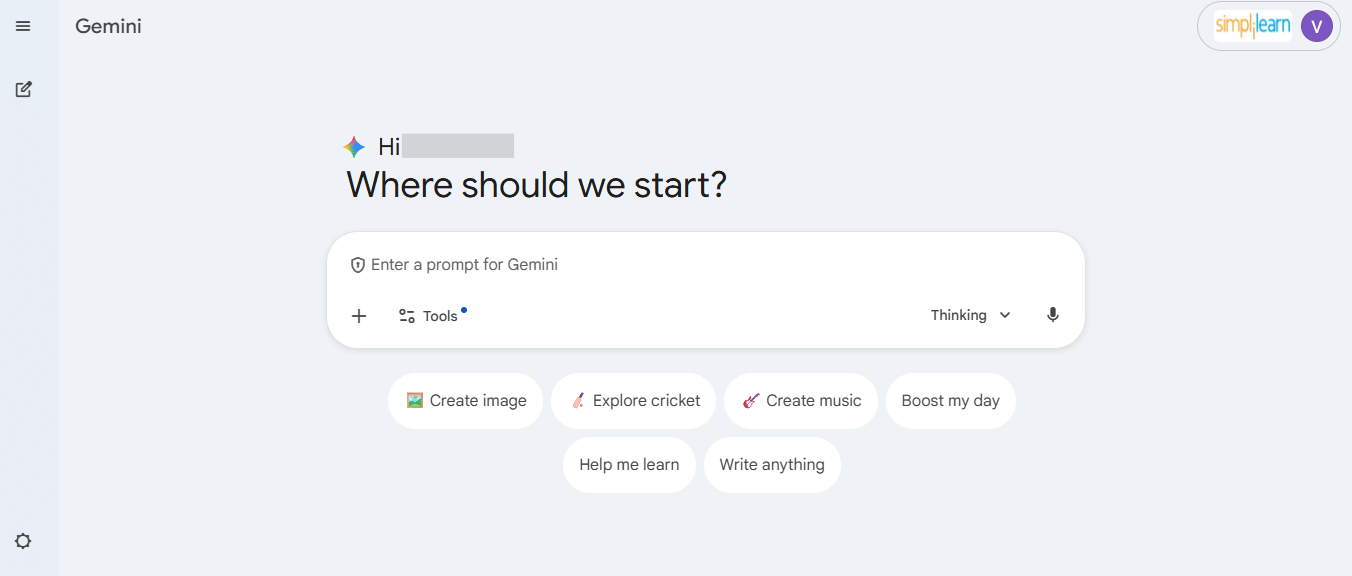Open a new chat with the compose icon
Image resolution: width=1352 pixels, height=576 pixels.
point(23,89)
